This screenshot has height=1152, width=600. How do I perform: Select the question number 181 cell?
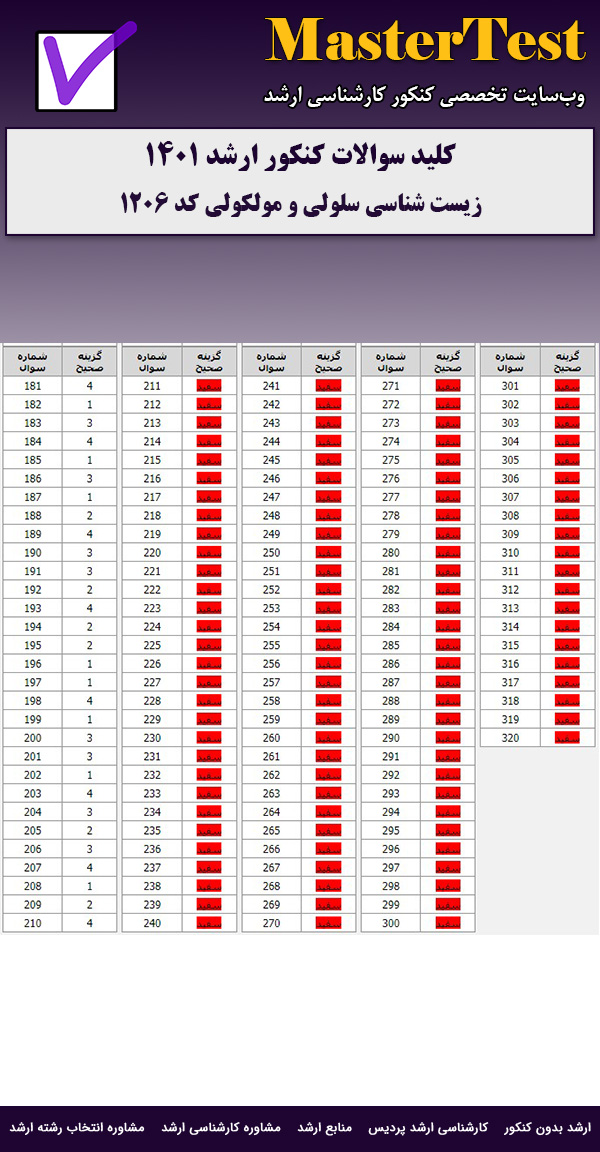pos(33,386)
